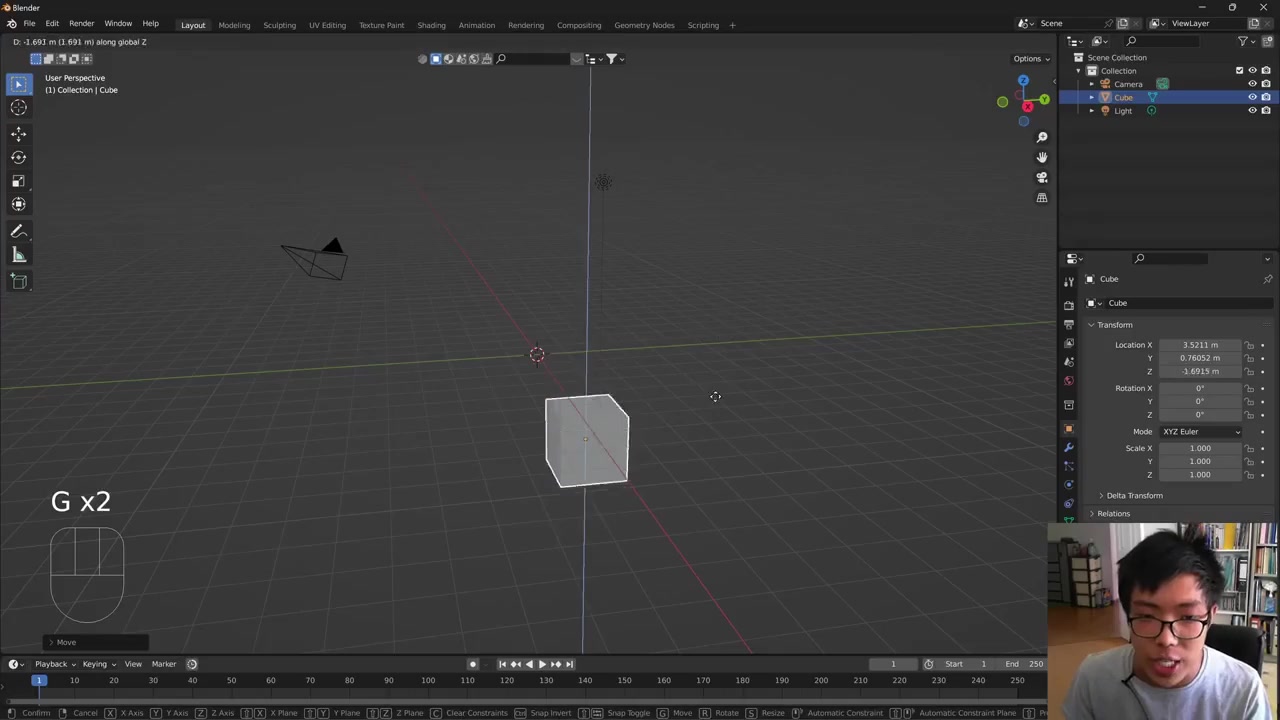The width and height of the screenshot is (1280, 720).
Task: Switch to the Shading workspace tab
Action: (x=431, y=25)
